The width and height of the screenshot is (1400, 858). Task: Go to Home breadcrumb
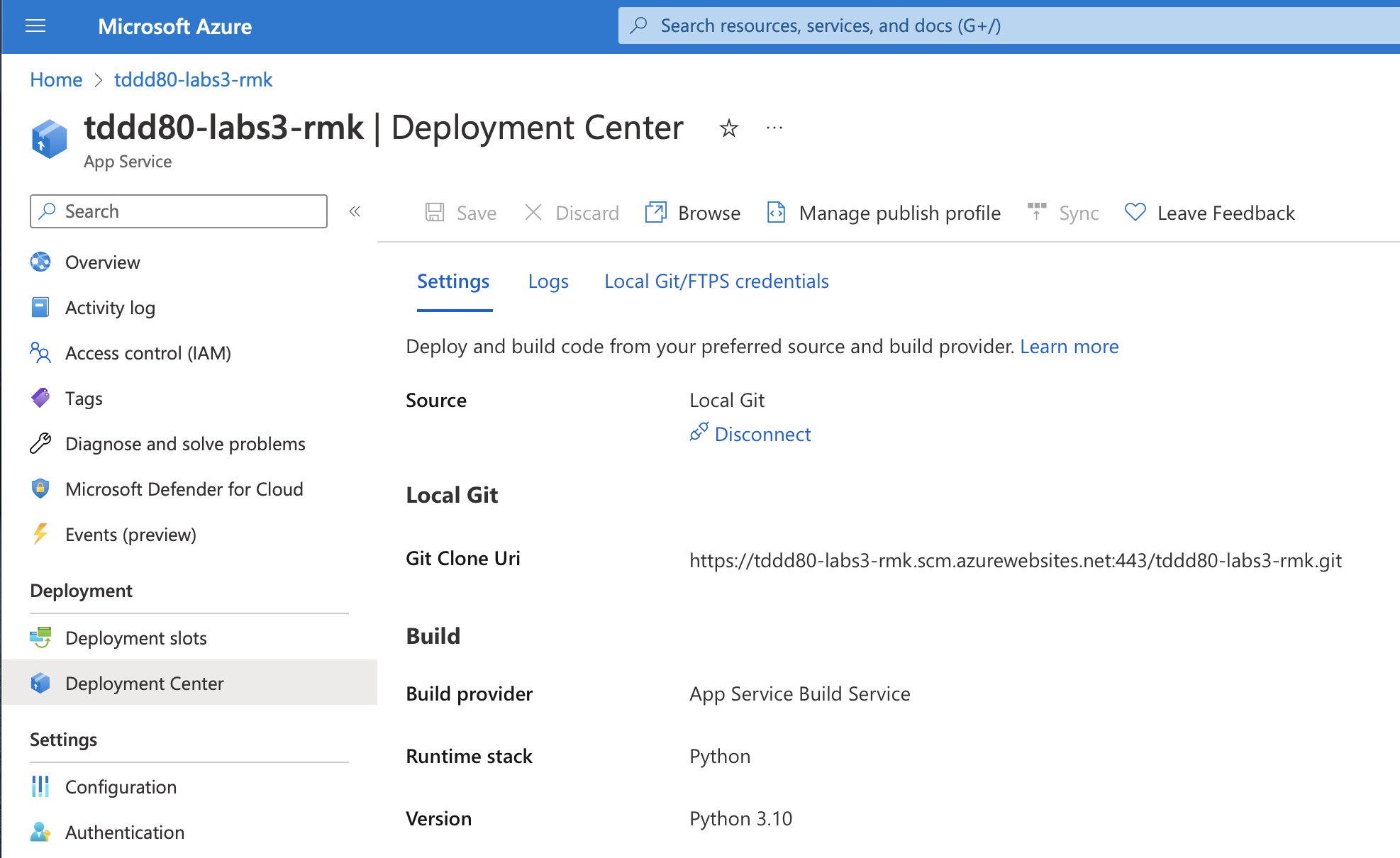pos(56,79)
